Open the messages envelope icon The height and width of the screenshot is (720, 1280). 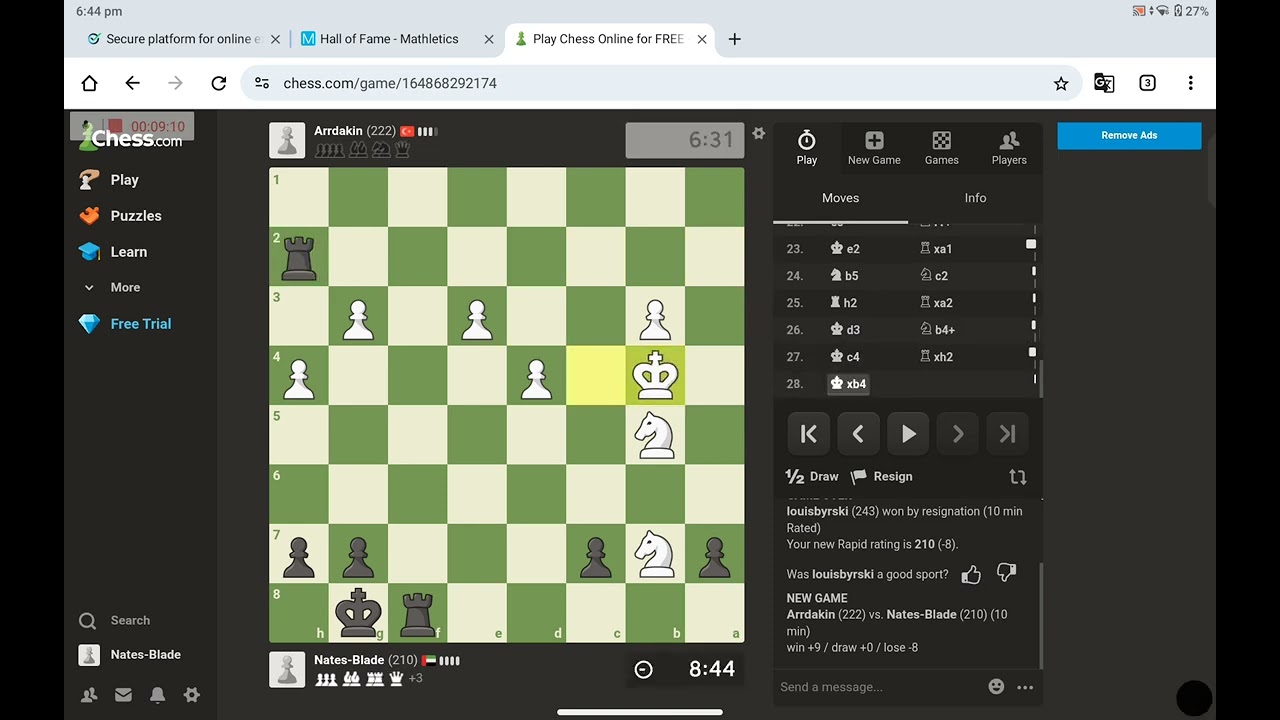[123, 695]
